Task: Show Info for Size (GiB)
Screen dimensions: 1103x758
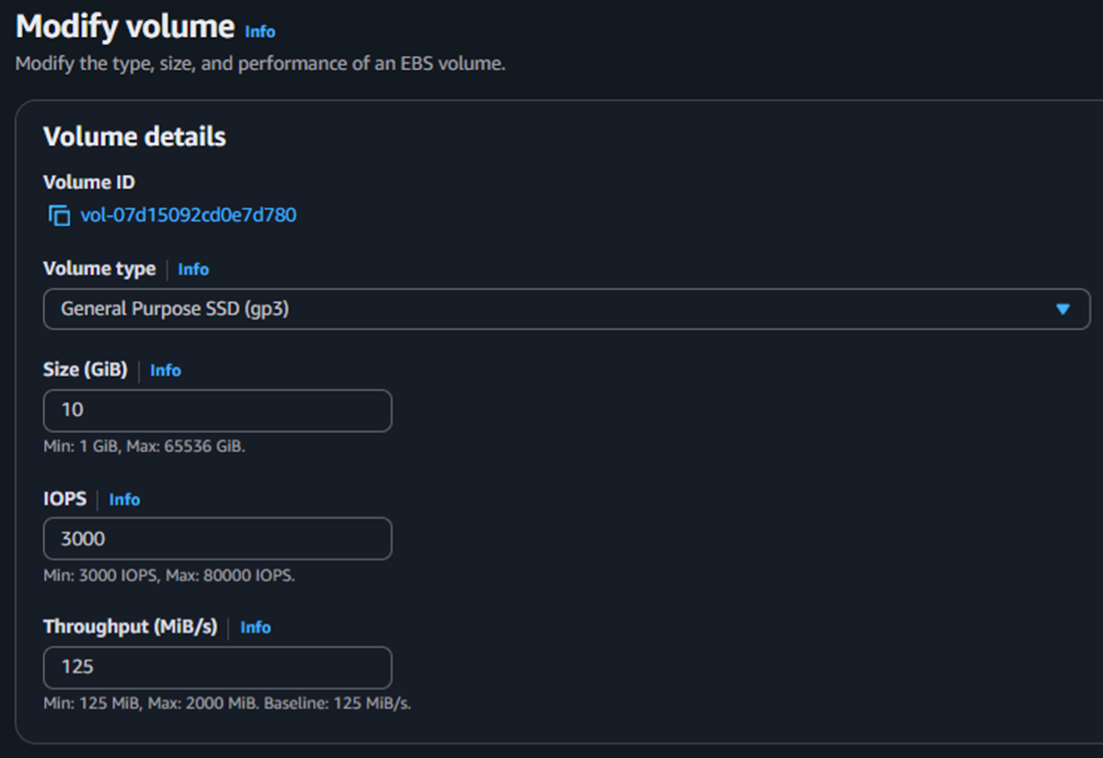Action: pos(165,370)
